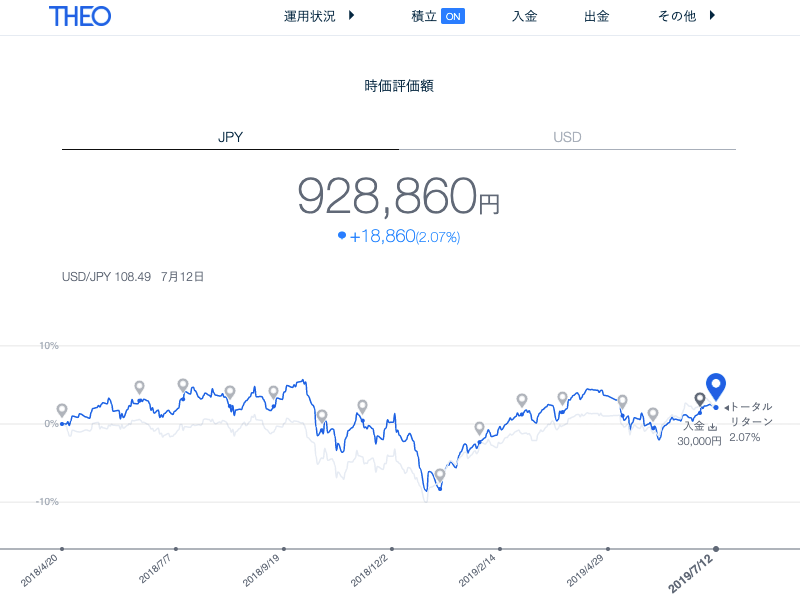Click the small deposit icon next to 入金 label
Image resolution: width=800 pixels, height=615 pixels.
(713, 427)
